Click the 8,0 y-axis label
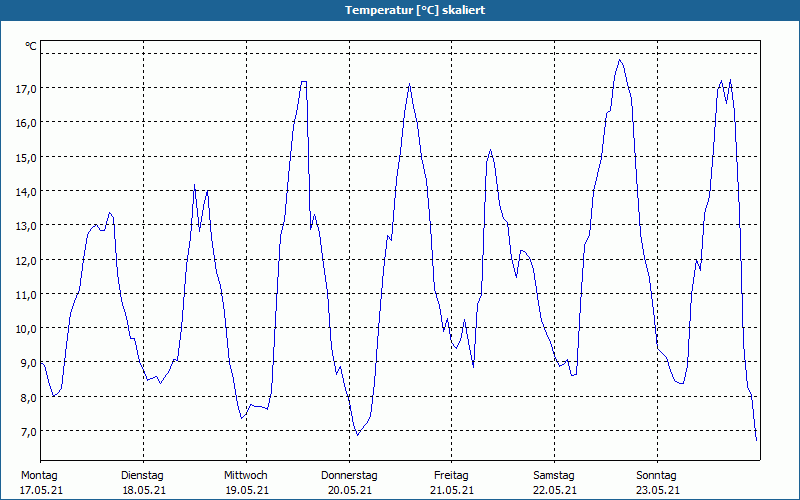 tap(27, 398)
